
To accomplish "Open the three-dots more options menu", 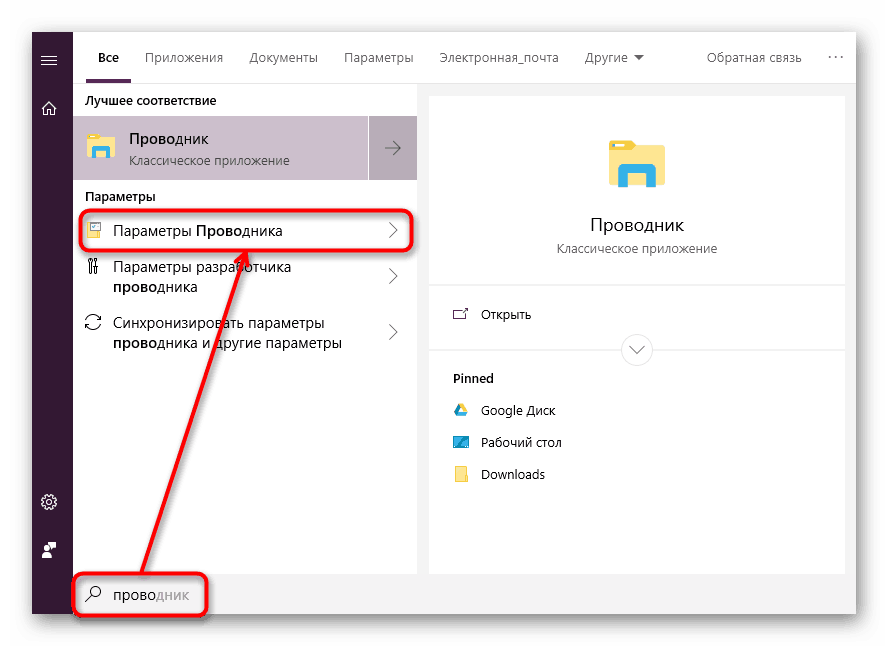I will point(835,57).
